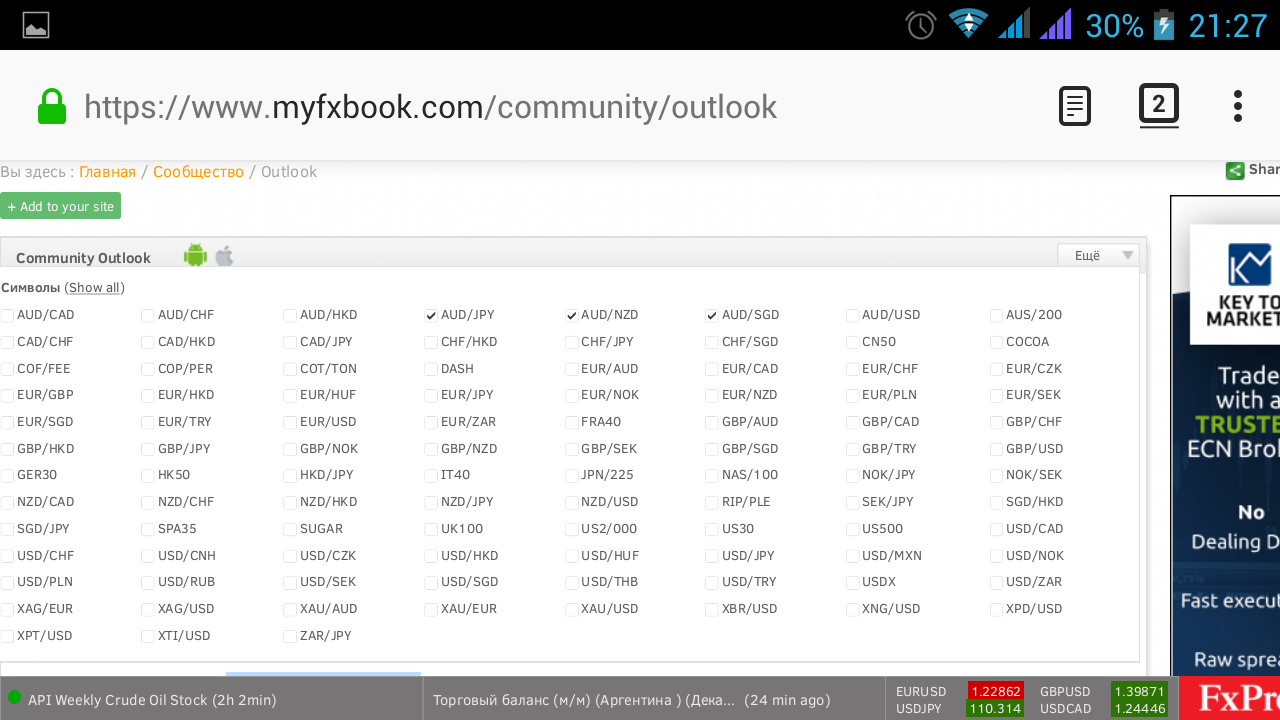This screenshot has width=1280, height=720.
Task: Open the Сообщество breadcrumb link
Action: pyautogui.click(x=198, y=172)
